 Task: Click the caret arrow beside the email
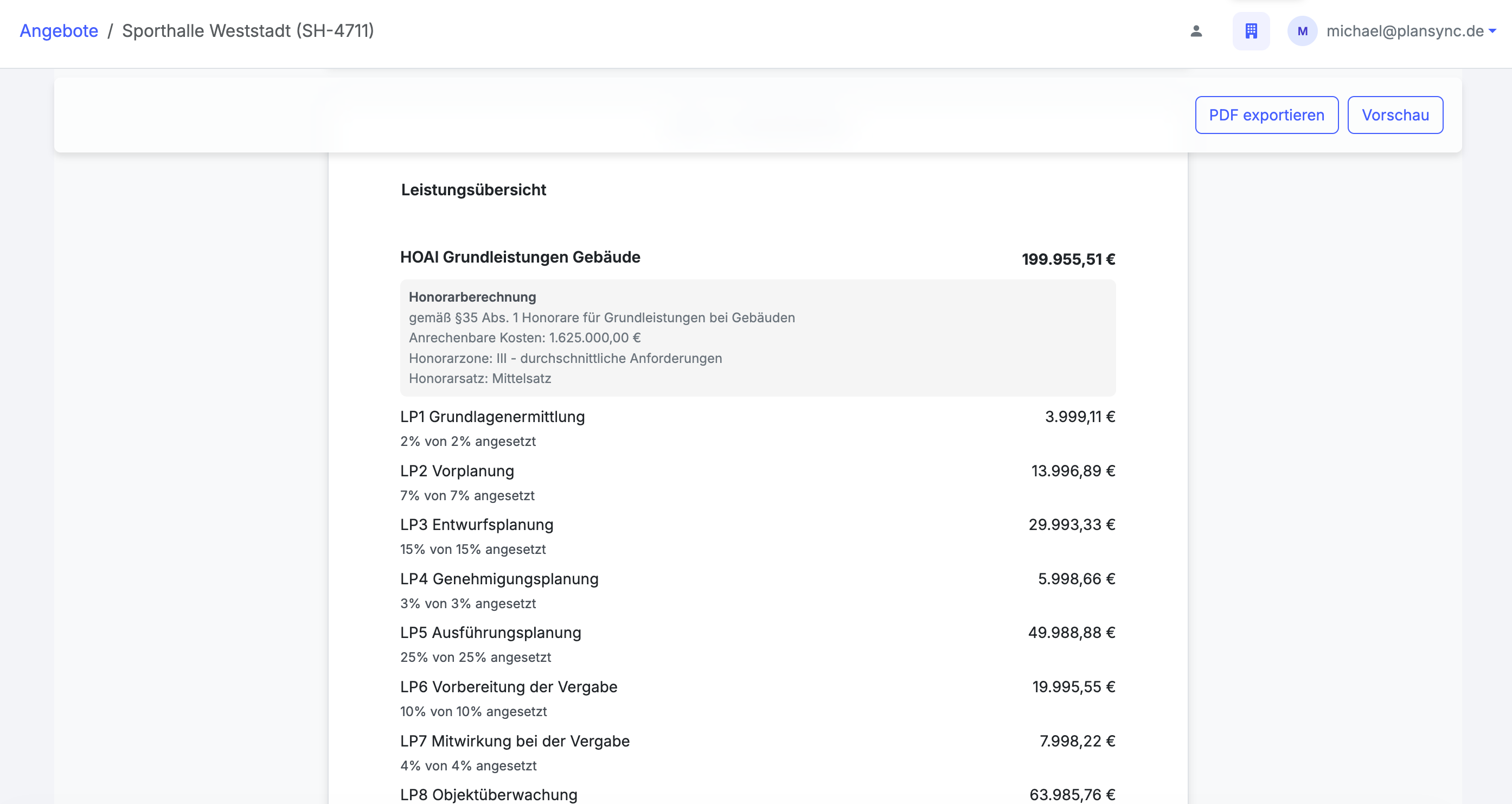(1492, 31)
